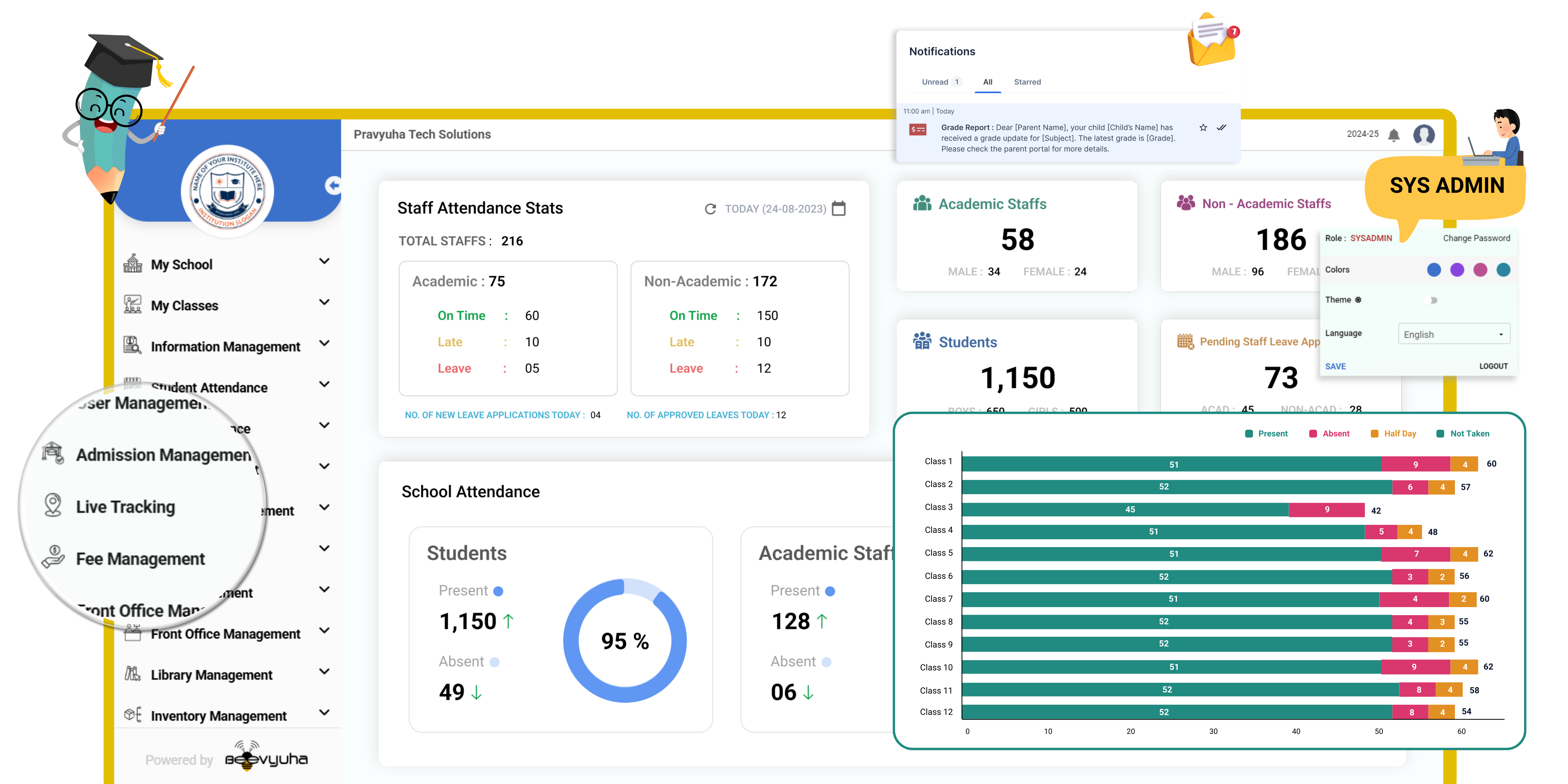
Task: Click the My Classes sidebar icon
Action: pos(132,304)
